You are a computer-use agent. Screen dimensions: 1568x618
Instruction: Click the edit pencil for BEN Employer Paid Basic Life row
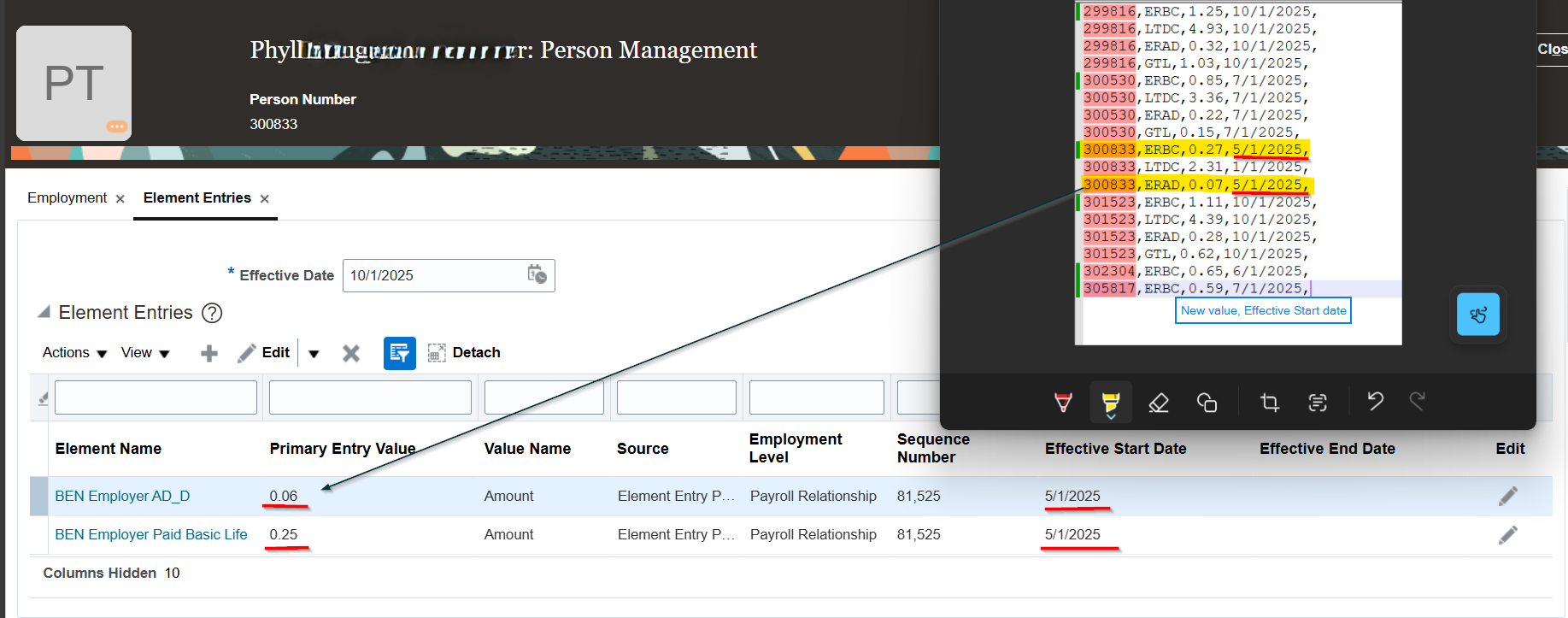(x=1508, y=534)
